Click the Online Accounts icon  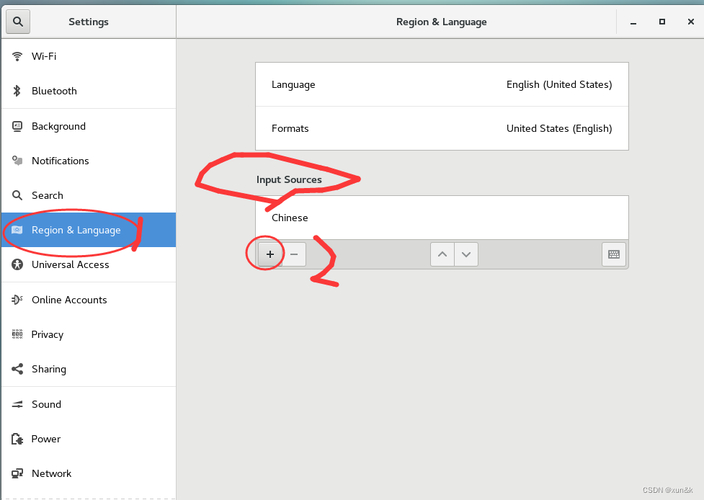pyautogui.click(x=17, y=299)
